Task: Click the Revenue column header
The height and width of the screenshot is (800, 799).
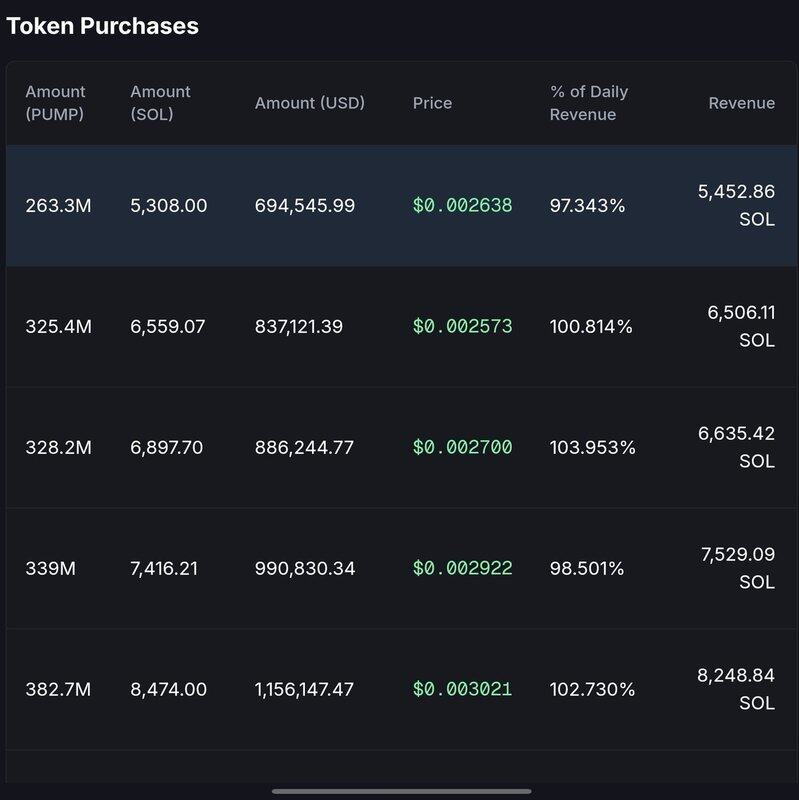Action: [741, 103]
